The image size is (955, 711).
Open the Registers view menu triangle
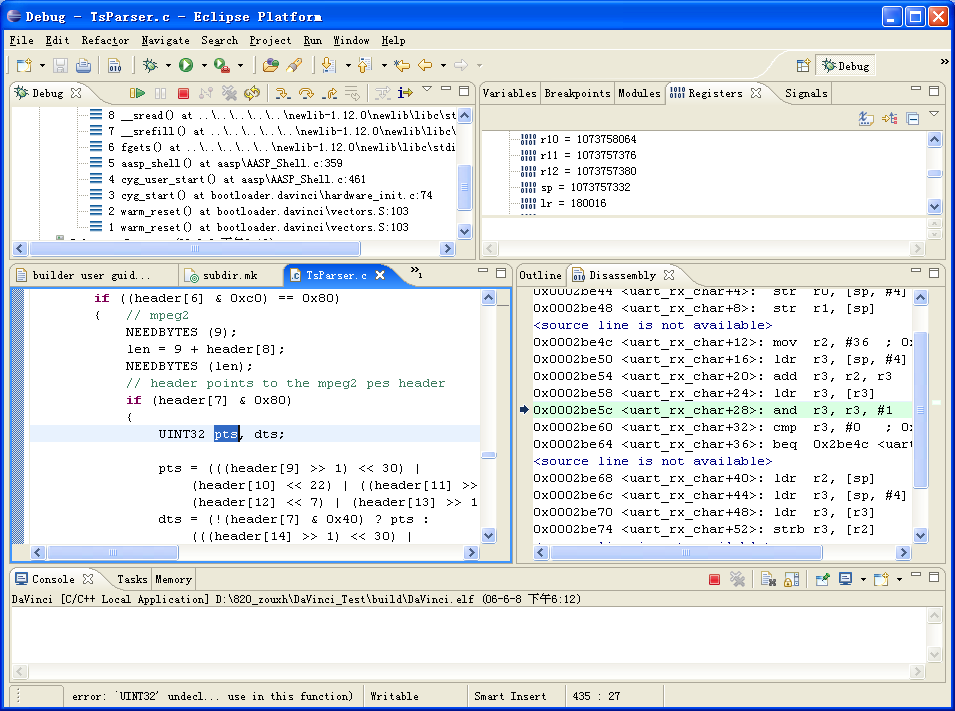coord(934,113)
